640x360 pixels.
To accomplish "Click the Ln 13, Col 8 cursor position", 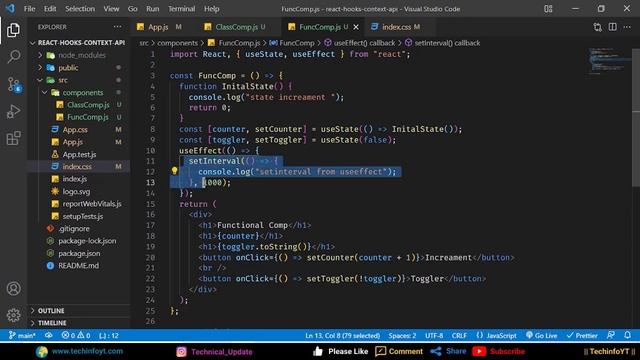I will pyautogui.click(x=342, y=336).
